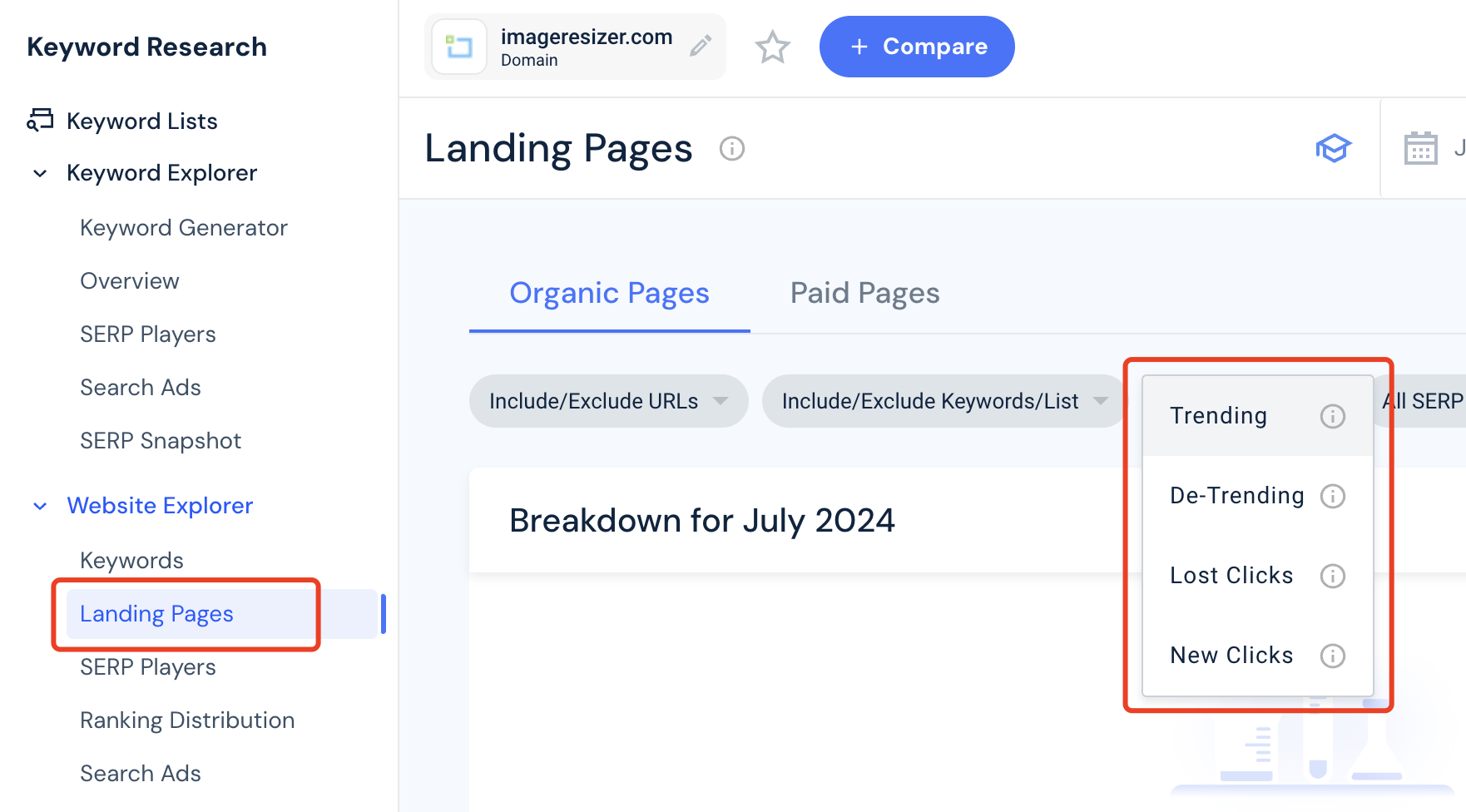This screenshot has width=1466, height=812.
Task: Star the domain as favorite
Action: [772, 47]
